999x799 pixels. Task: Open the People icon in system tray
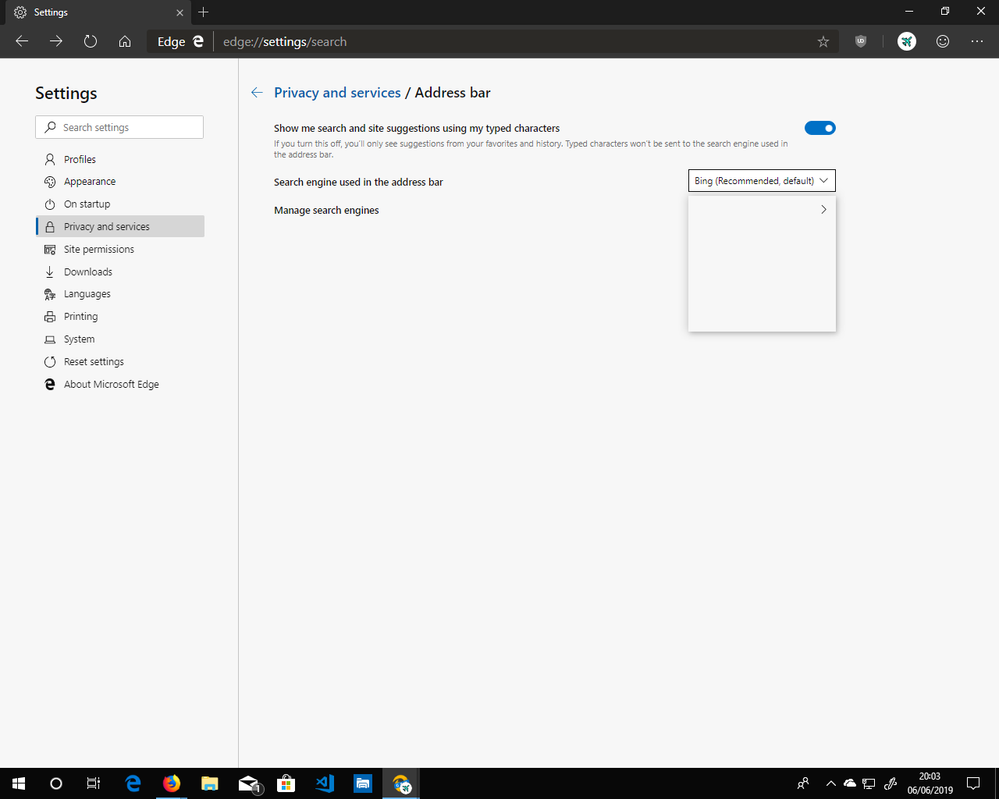[803, 783]
